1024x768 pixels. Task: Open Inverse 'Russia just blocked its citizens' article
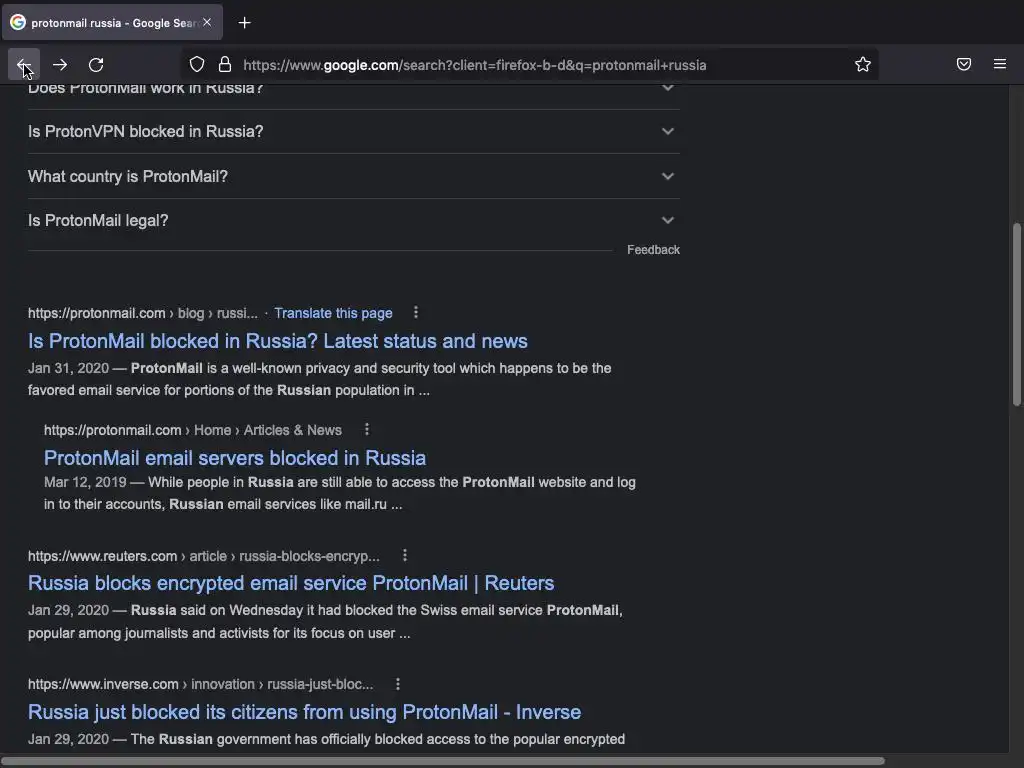click(304, 712)
